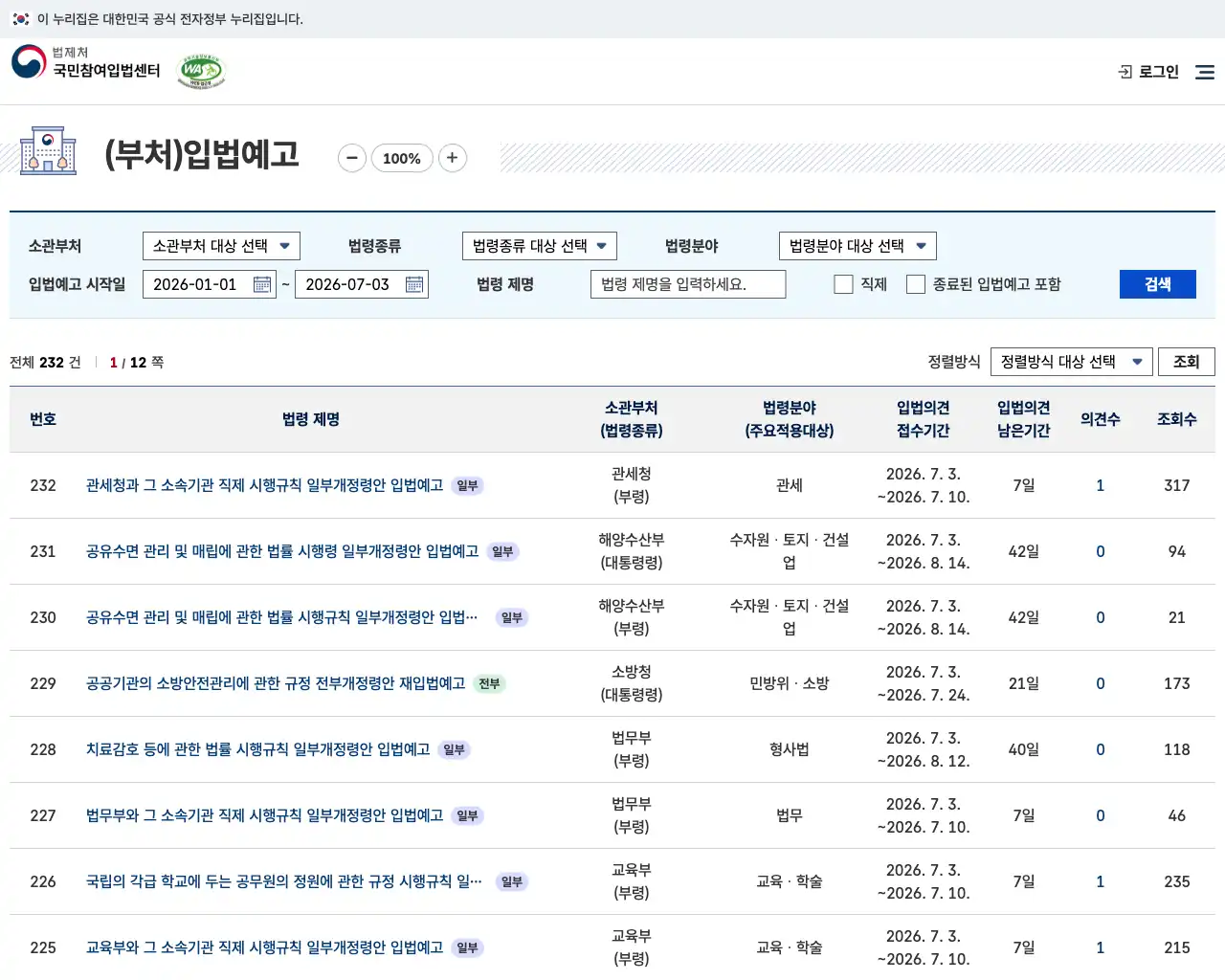Click 형사법 field cell

pyautogui.click(x=790, y=749)
